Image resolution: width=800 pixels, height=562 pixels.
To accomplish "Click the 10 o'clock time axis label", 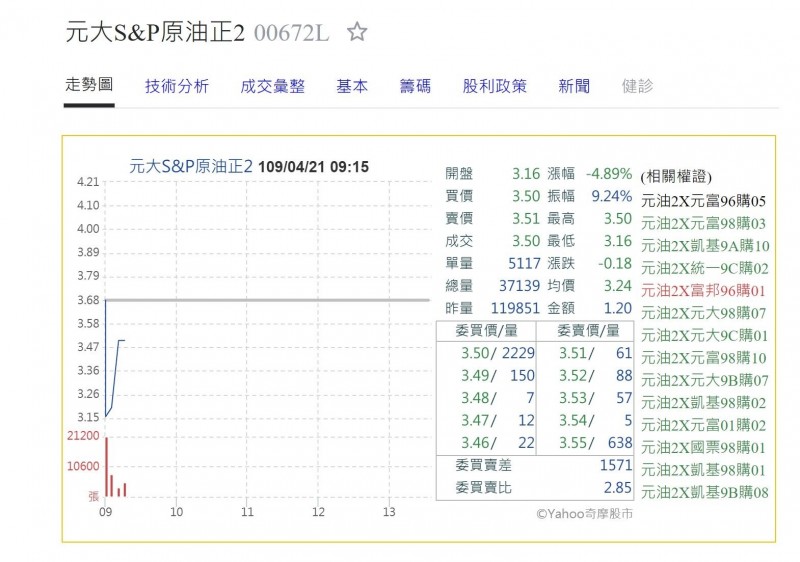I will click(177, 512).
